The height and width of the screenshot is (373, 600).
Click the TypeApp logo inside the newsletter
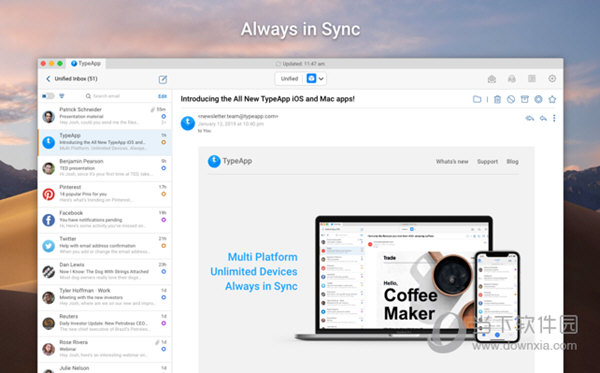click(x=230, y=161)
